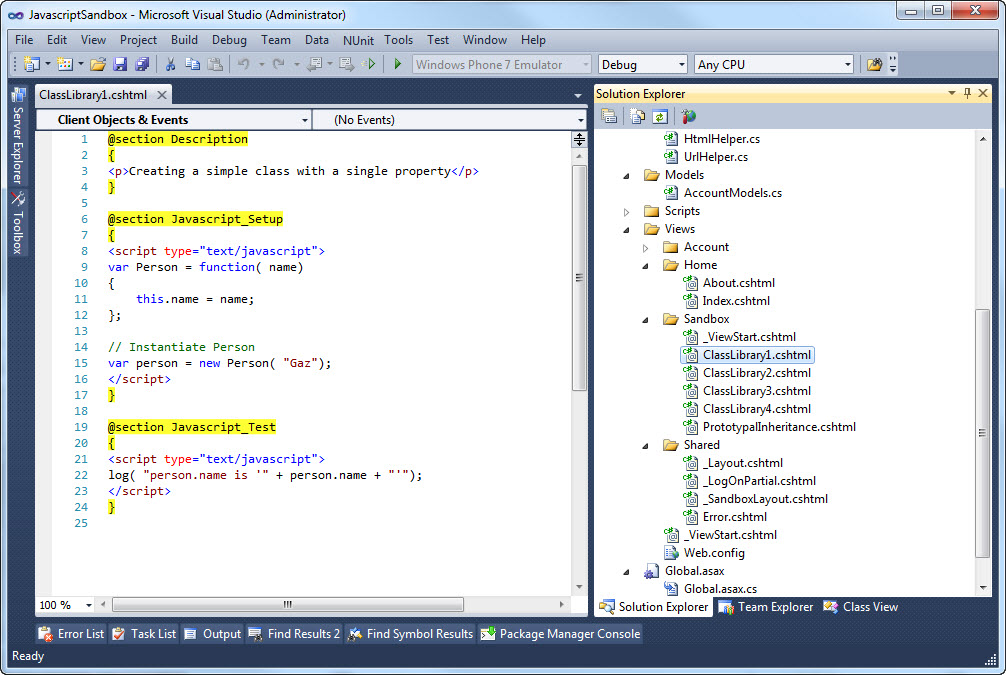The height and width of the screenshot is (675, 1006).
Task: Cut selection using the scissors icon
Action: tap(171, 64)
